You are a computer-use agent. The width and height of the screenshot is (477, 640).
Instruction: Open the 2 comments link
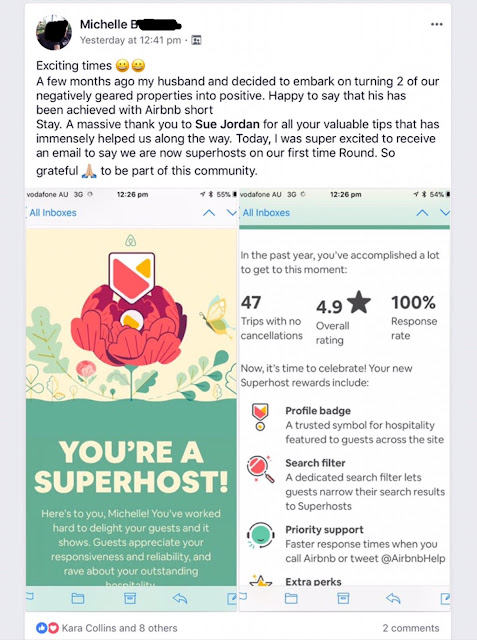(410, 628)
